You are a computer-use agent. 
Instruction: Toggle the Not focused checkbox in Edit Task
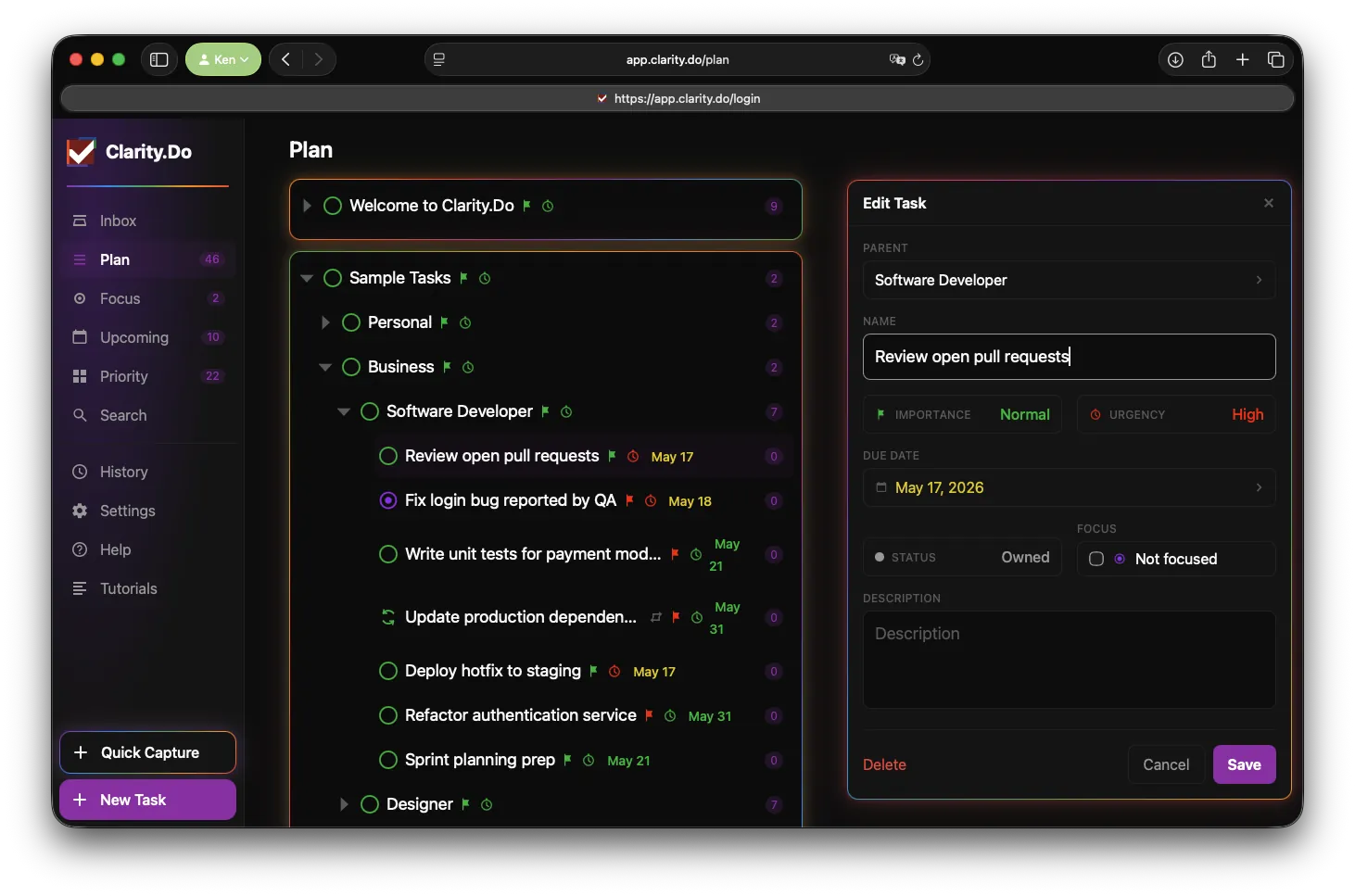coord(1096,559)
